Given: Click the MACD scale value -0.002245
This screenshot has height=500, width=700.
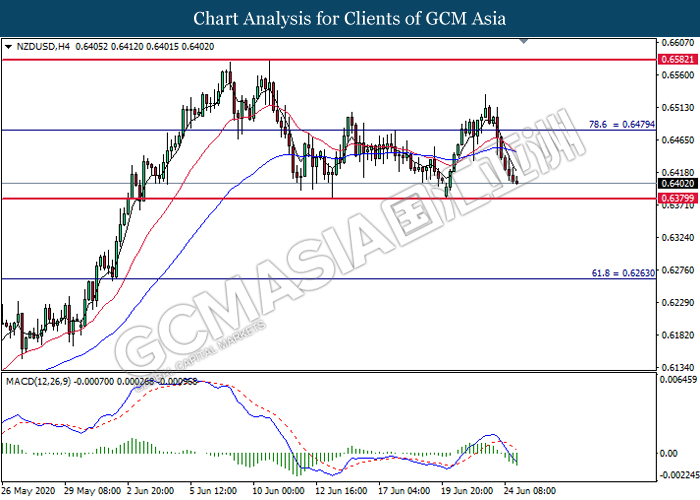Looking at the screenshot, I should [x=679, y=475].
